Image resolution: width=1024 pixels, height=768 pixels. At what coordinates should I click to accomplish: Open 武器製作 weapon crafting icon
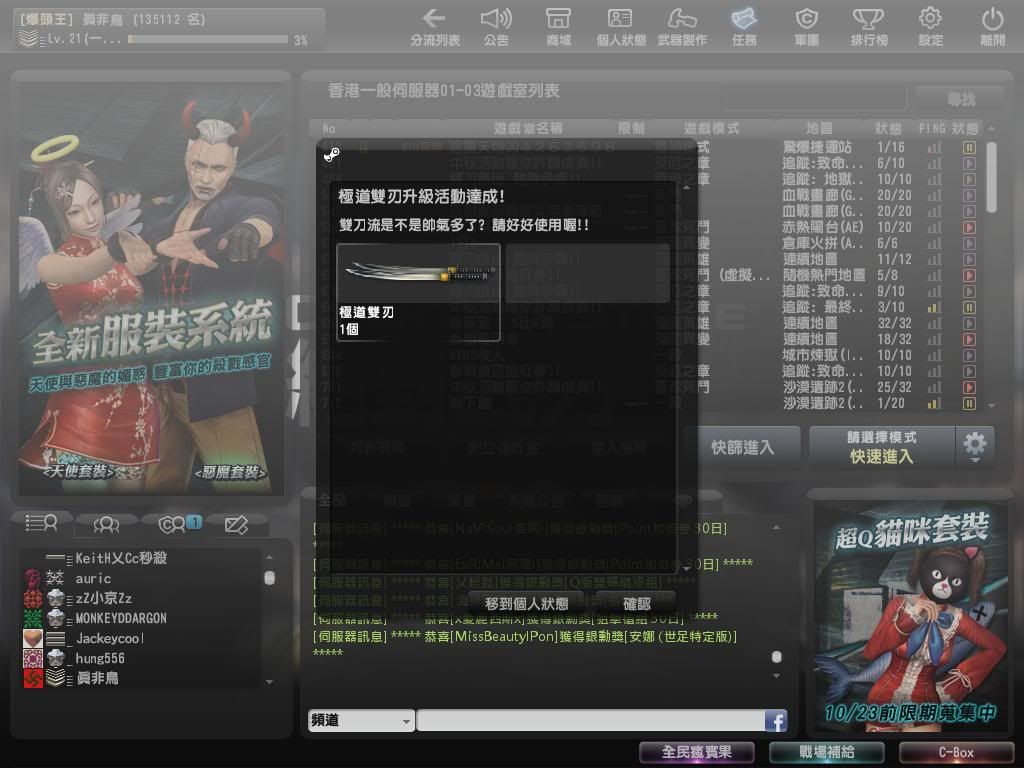[682, 19]
